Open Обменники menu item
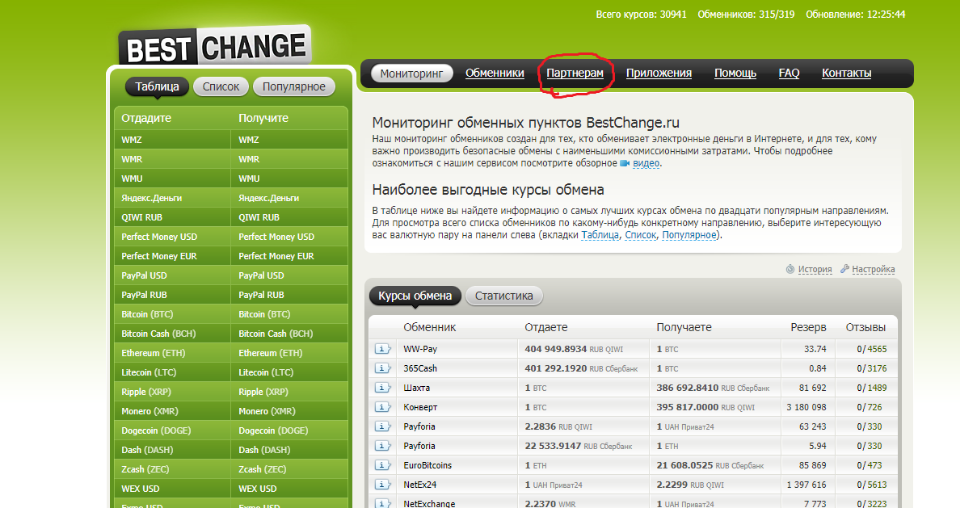The image size is (960, 508). (495, 73)
